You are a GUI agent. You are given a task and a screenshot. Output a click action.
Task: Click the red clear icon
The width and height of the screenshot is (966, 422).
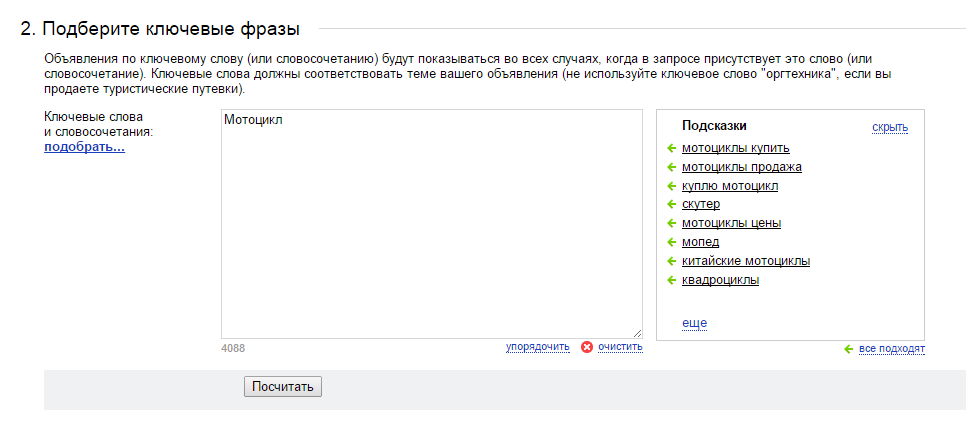[587, 347]
